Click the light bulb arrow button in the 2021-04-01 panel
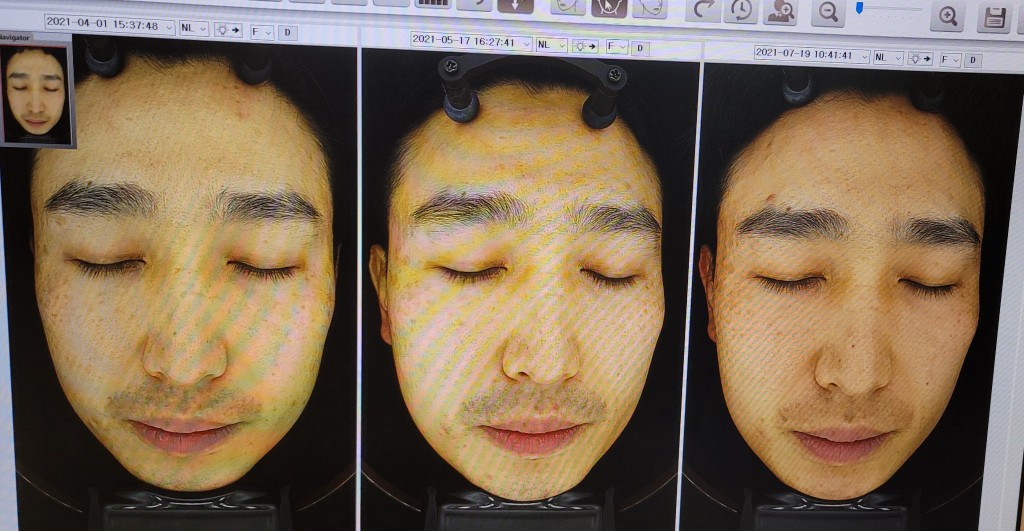1024x531 pixels. click(228, 31)
